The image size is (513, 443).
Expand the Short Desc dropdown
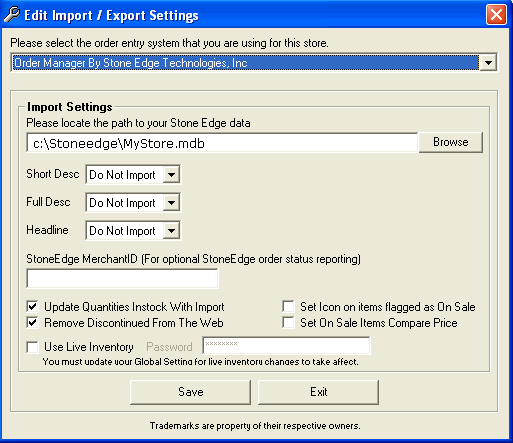171,174
